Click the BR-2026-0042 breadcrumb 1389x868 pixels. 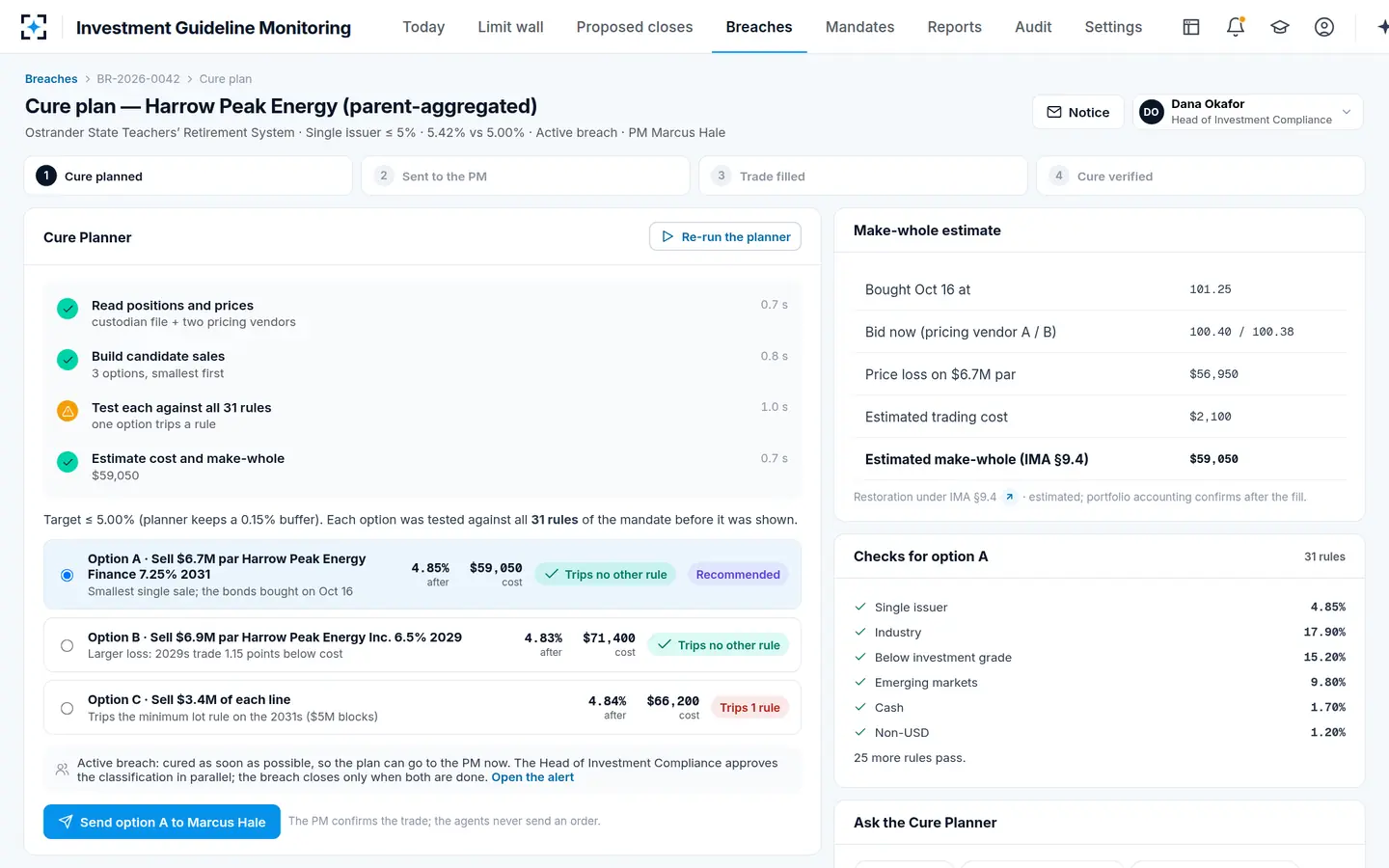coord(138,79)
